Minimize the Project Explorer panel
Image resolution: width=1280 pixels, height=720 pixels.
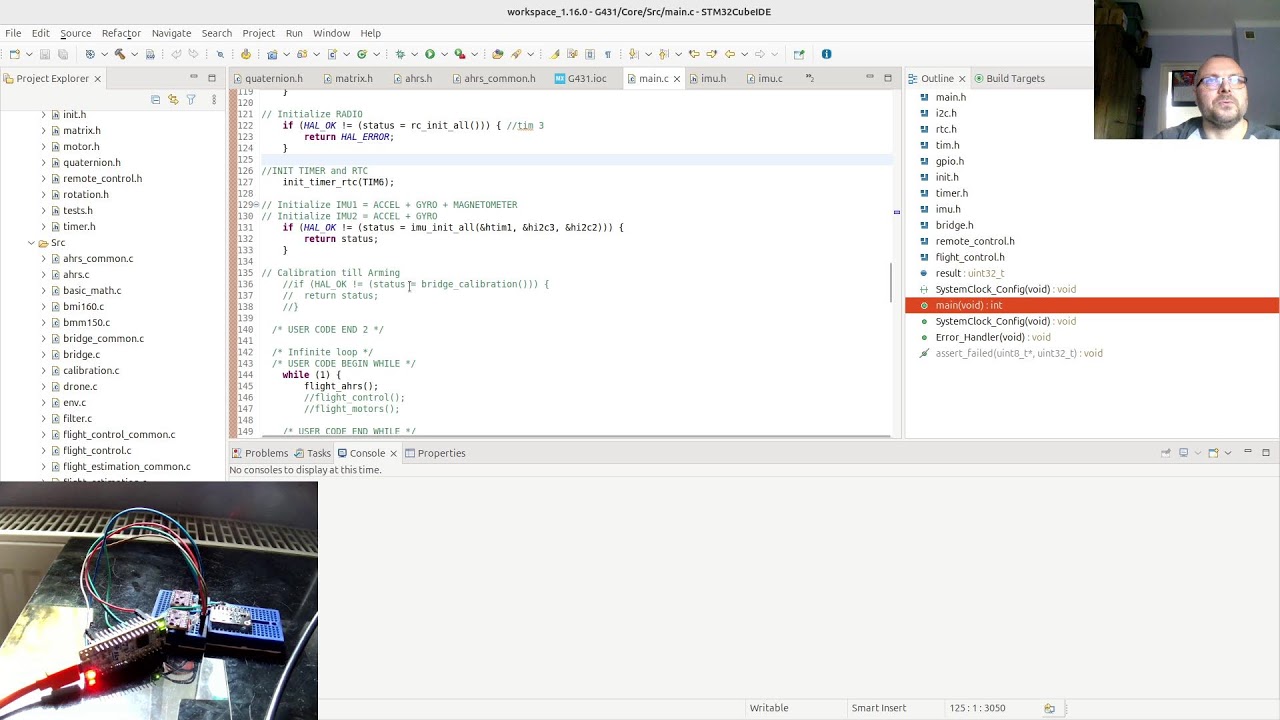click(193, 78)
